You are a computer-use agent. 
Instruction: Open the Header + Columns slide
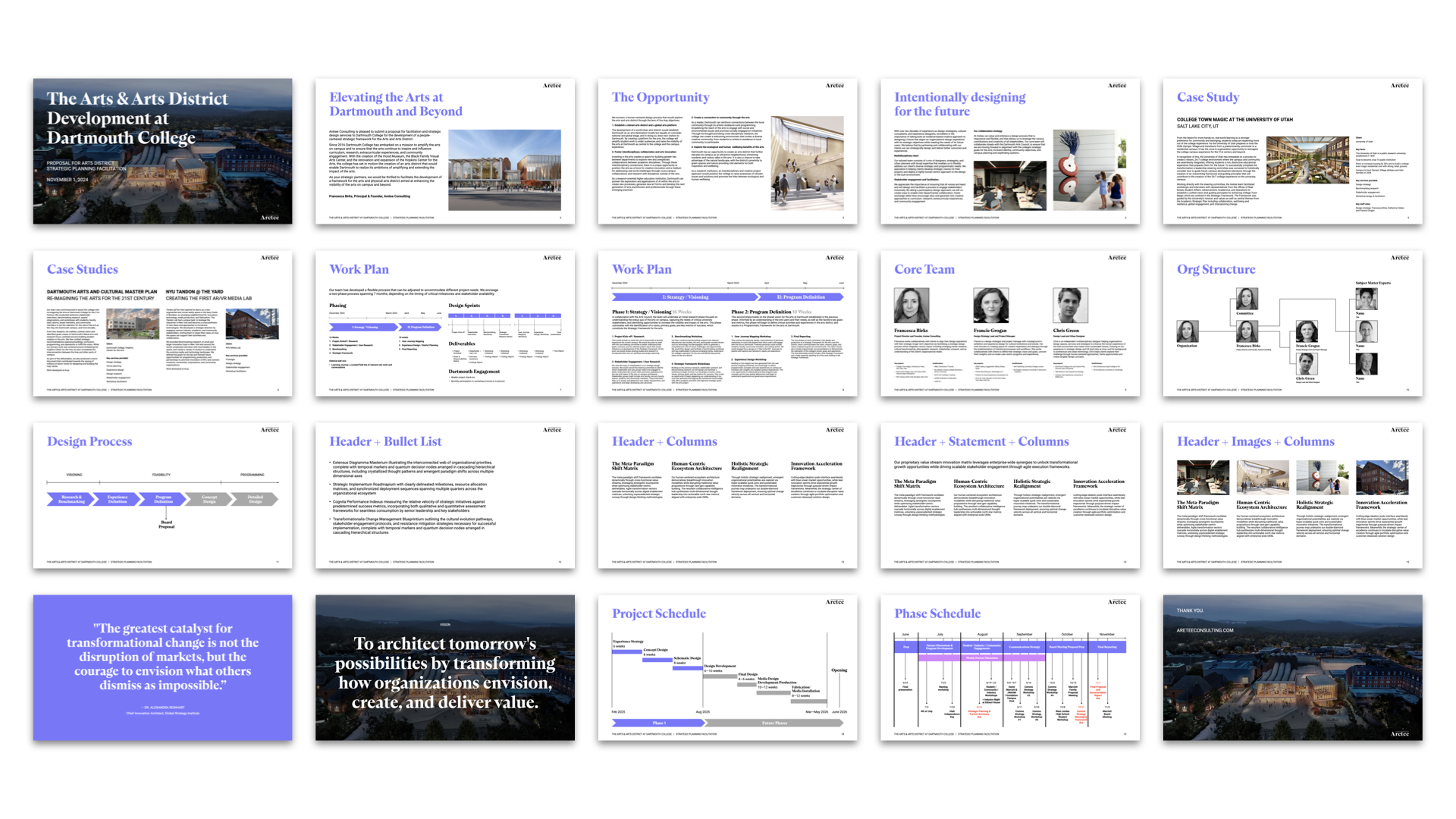(x=727, y=495)
